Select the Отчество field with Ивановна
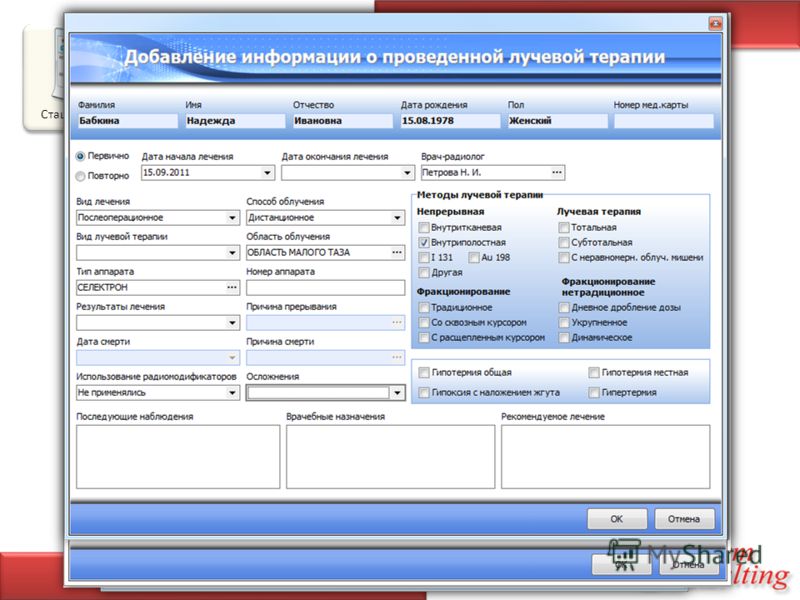Screen dimensions: 800x600 click(342, 121)
